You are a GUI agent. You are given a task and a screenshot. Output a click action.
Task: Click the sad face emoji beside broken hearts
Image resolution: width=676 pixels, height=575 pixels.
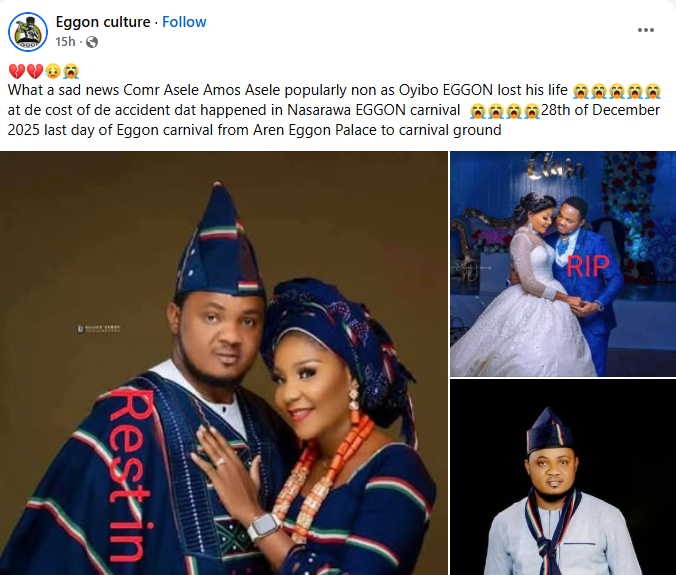pyautogui.click(x=53, y=71)
